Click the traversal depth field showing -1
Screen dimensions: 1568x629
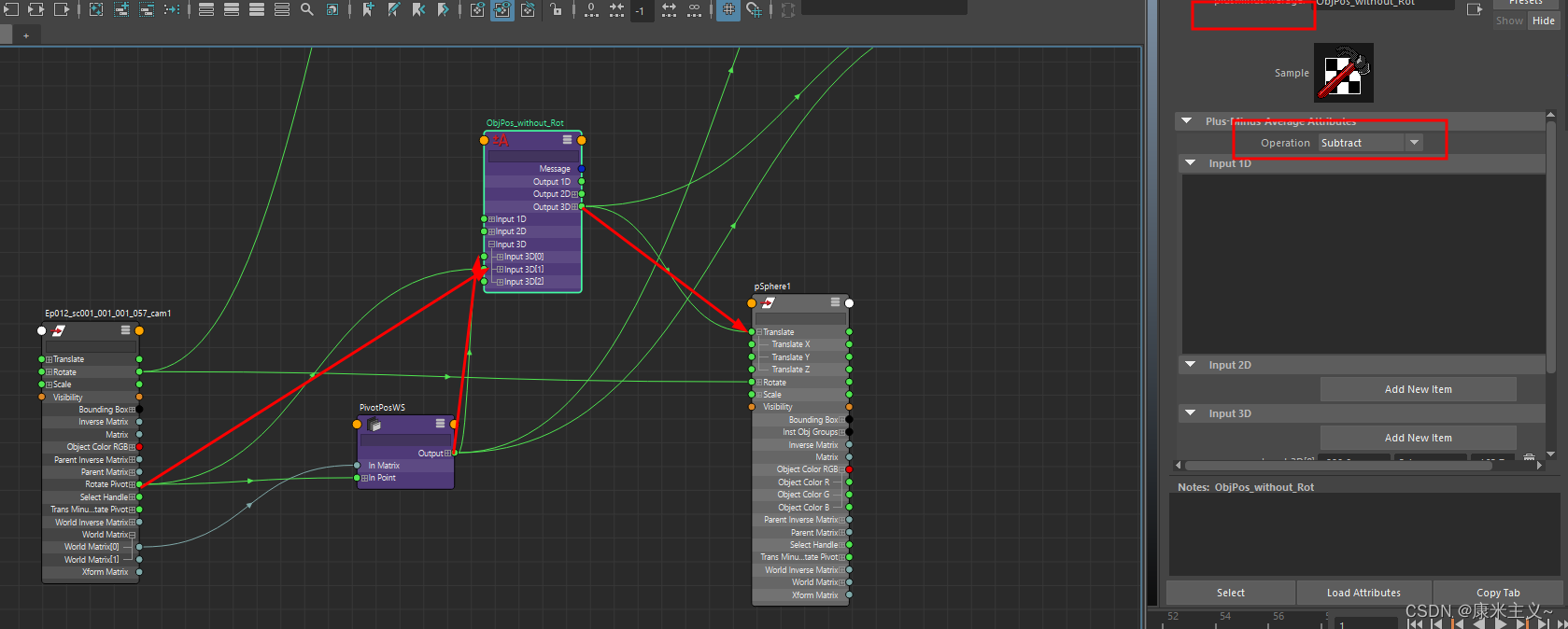pyautogui.click(x=641, y=10)
